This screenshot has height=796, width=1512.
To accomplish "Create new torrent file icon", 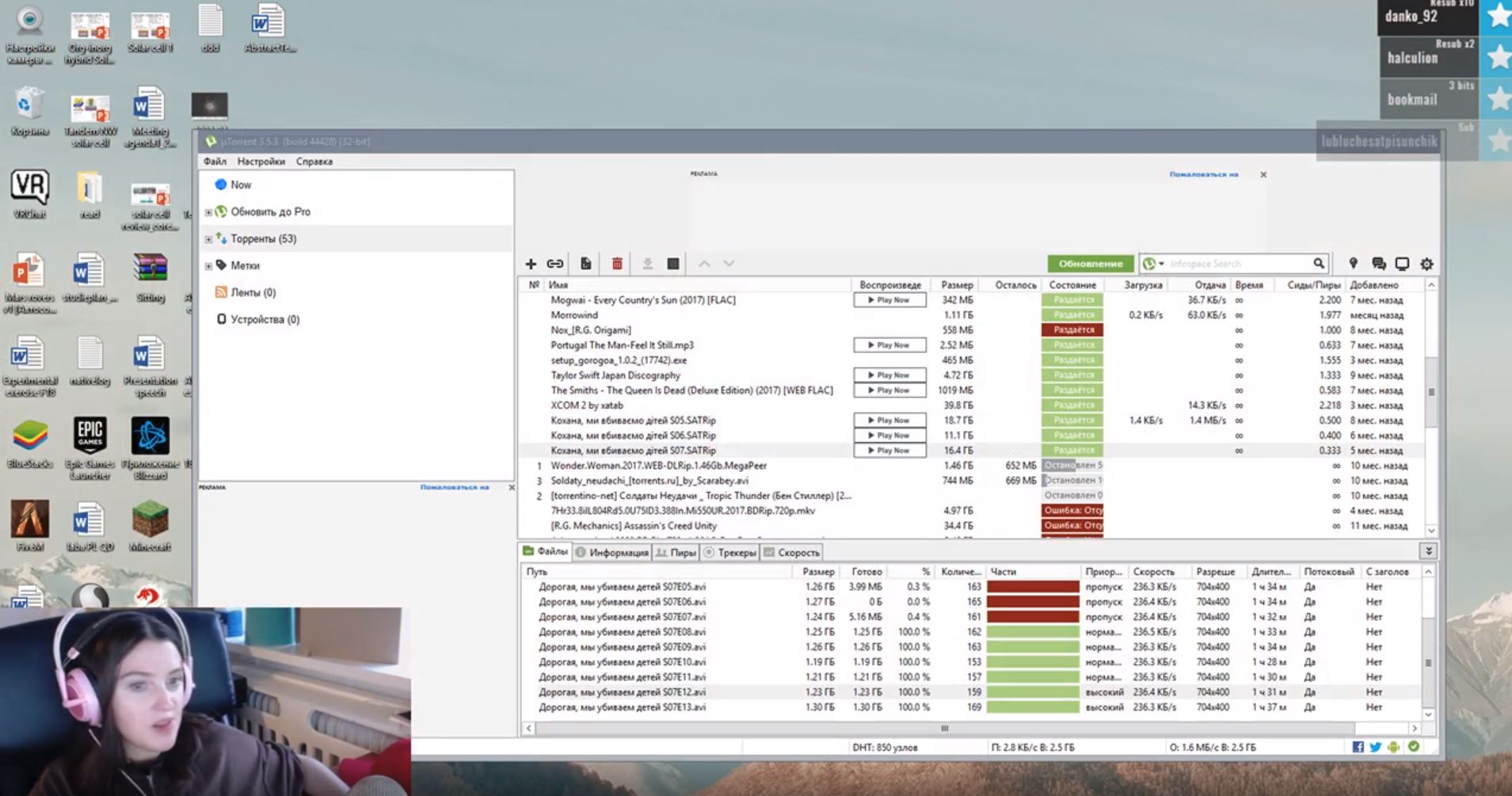I will click(x=586, y=264).
